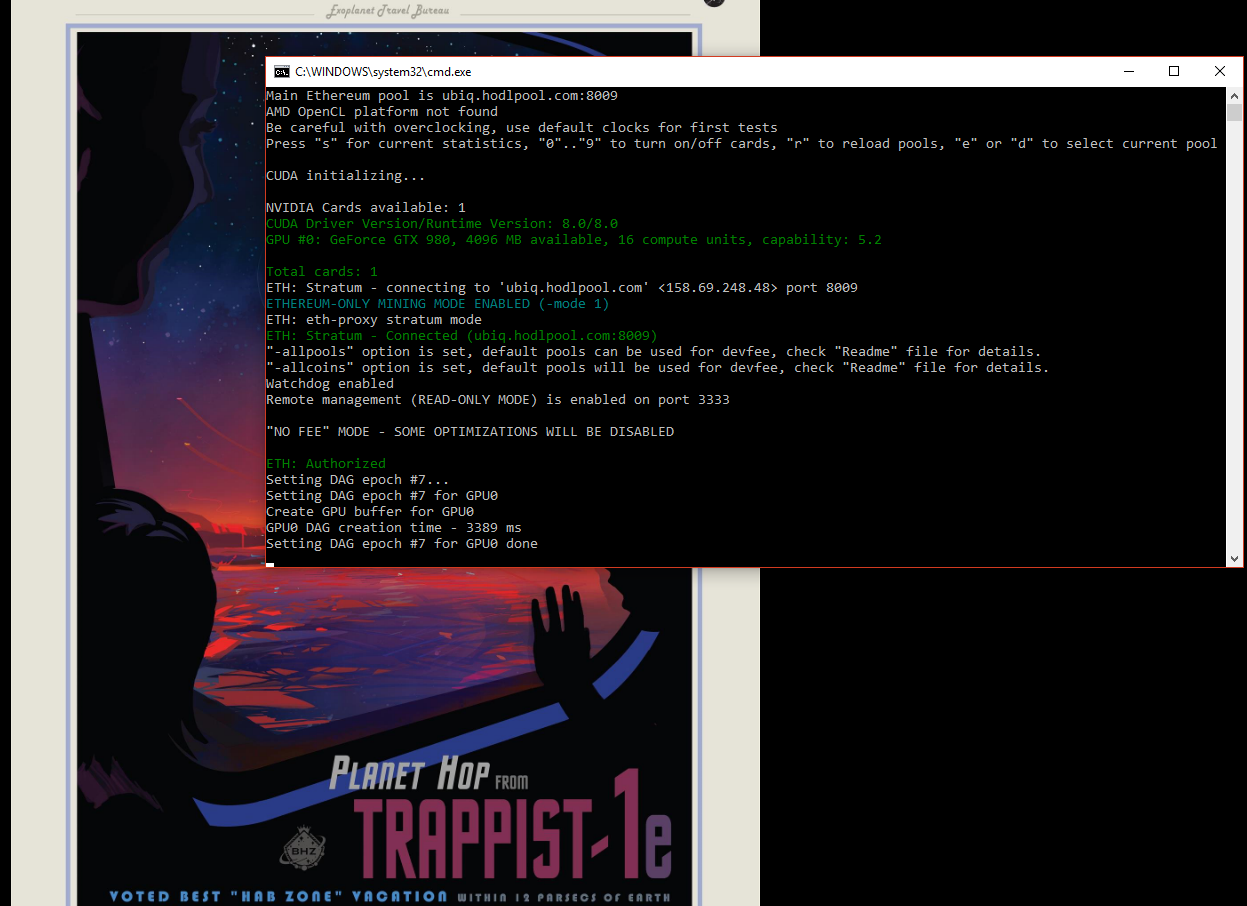Click 'GPU0 DAG creation time - 3389 ms' line
Screen dimensions: 1247x906
[x=393, y=528]
